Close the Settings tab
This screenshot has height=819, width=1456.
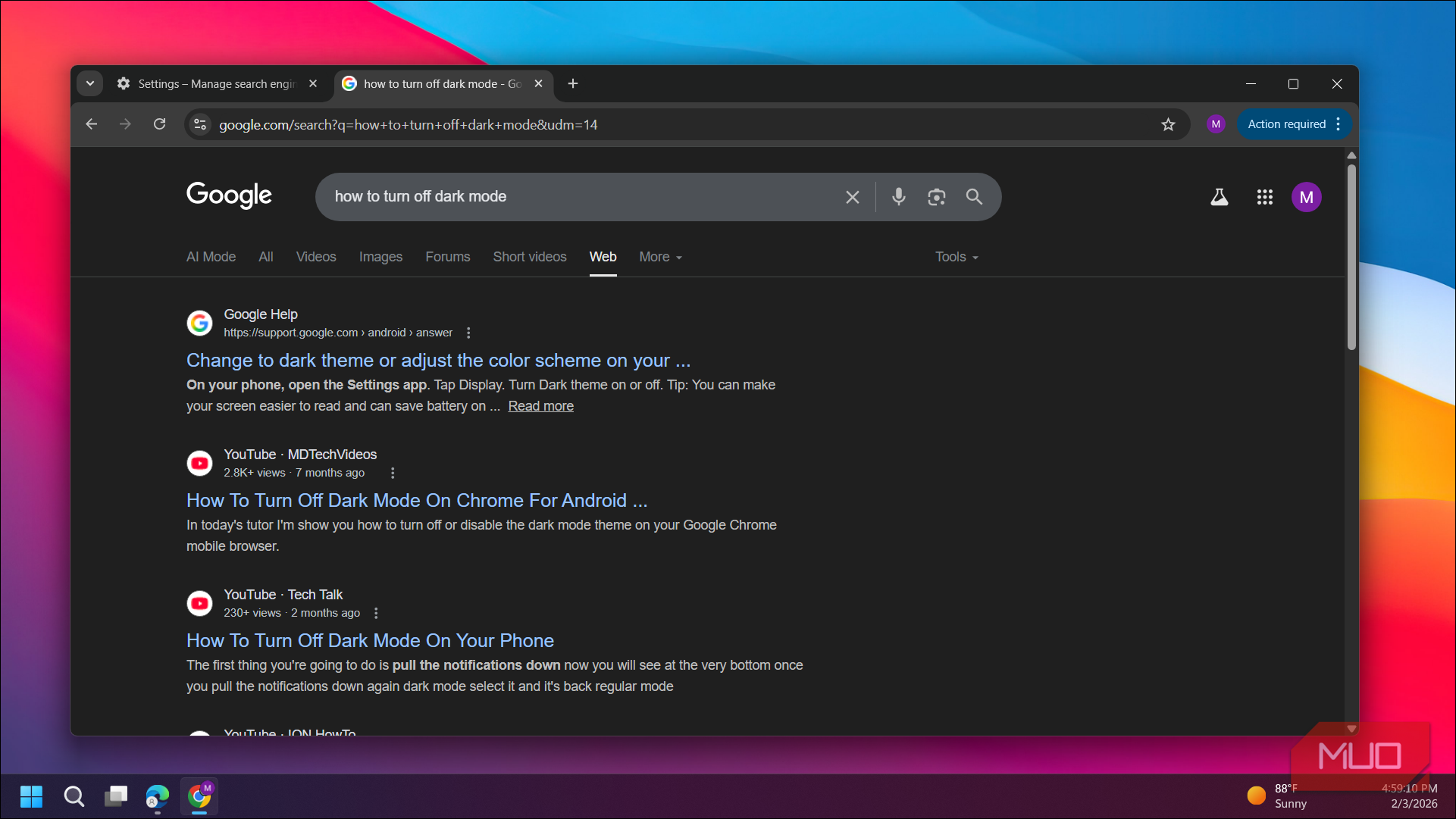313,84
